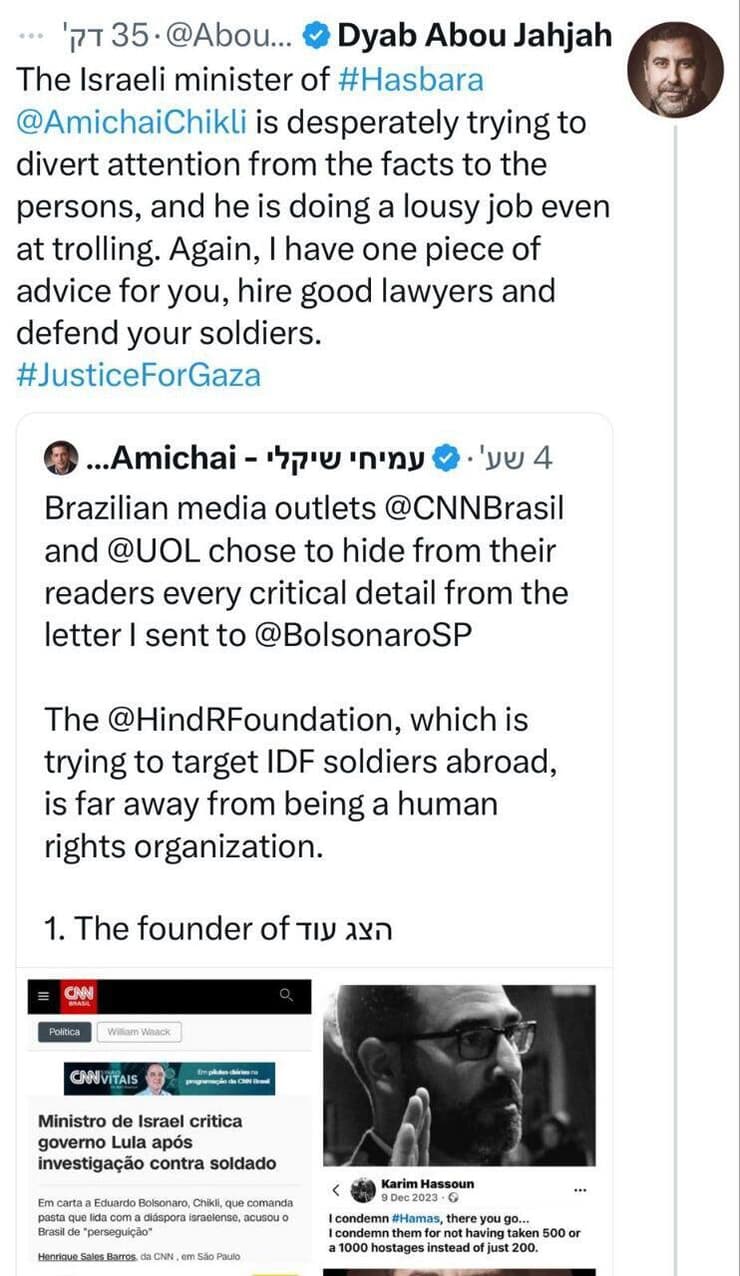Open the three-dot menu on Karim Hassoun's post
The width and height of the screenshot is (740, 1276).
coord(580,1190)
